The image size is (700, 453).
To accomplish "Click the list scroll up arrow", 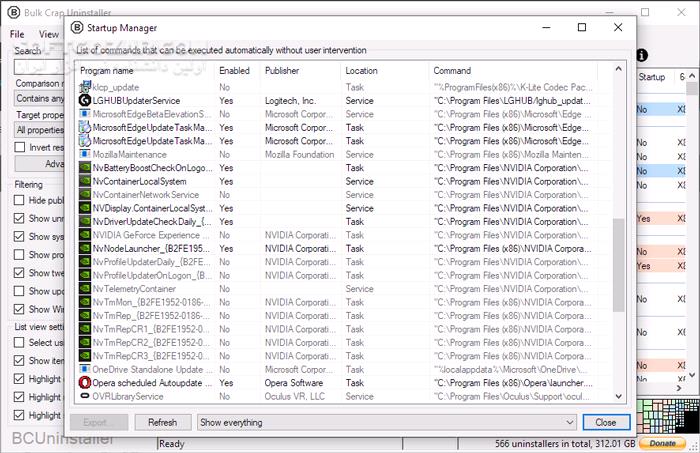I will point(618,69).
